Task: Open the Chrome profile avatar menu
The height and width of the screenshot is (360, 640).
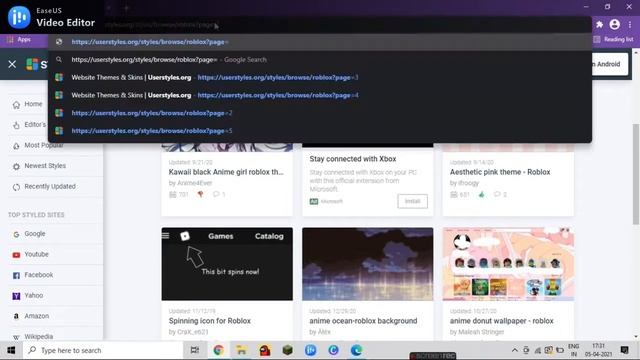Action: [615, 24]
